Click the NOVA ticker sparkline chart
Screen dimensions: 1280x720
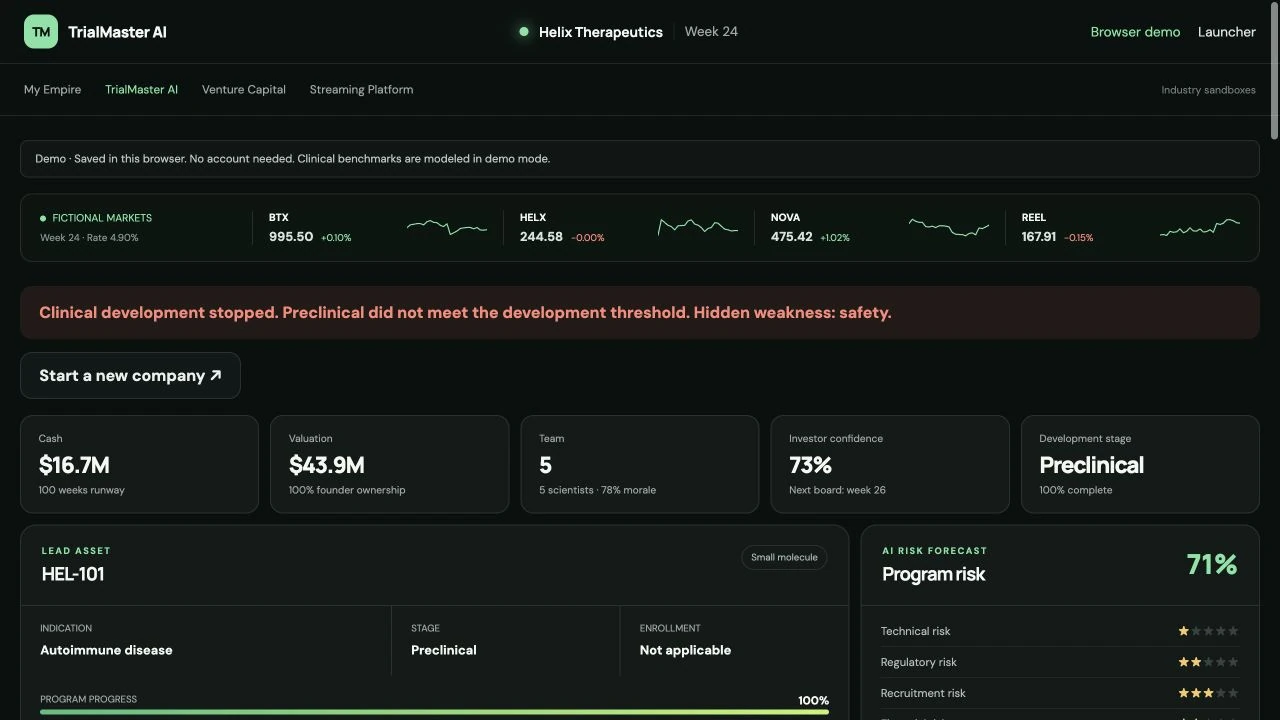pyautogui.click(x=949, y=227)
